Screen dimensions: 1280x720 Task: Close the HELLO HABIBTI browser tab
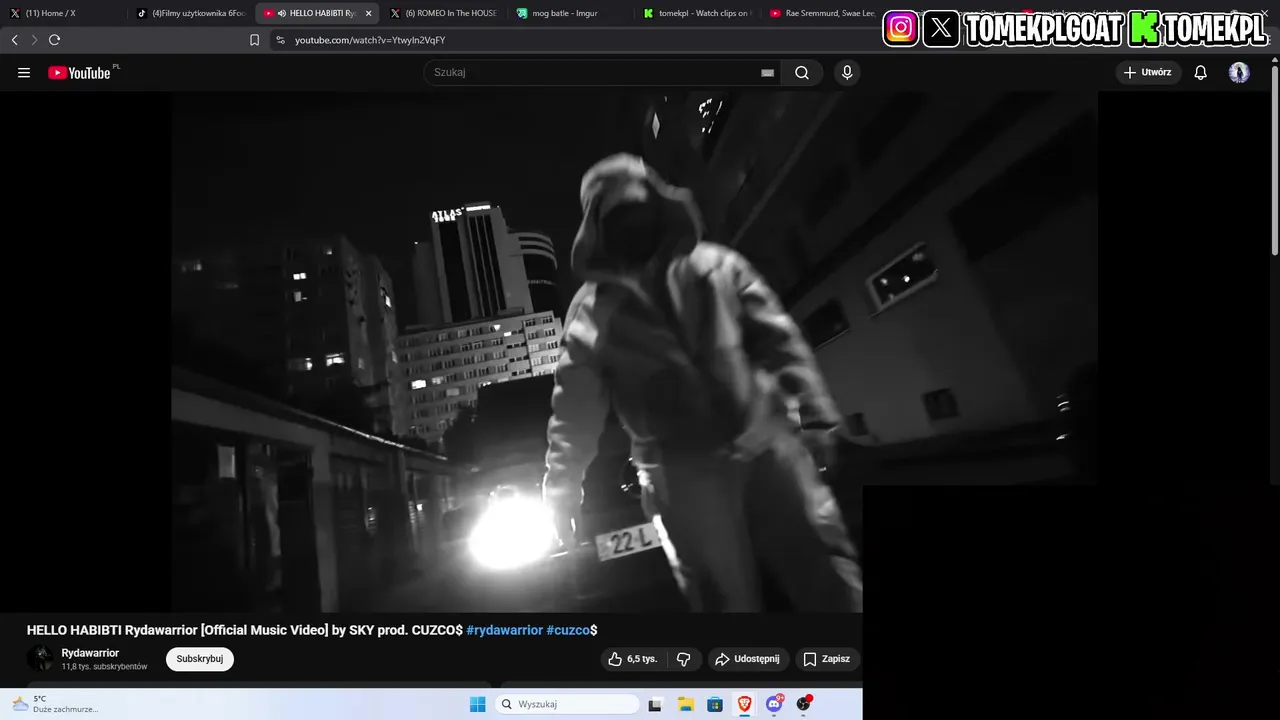coord(368,13)
